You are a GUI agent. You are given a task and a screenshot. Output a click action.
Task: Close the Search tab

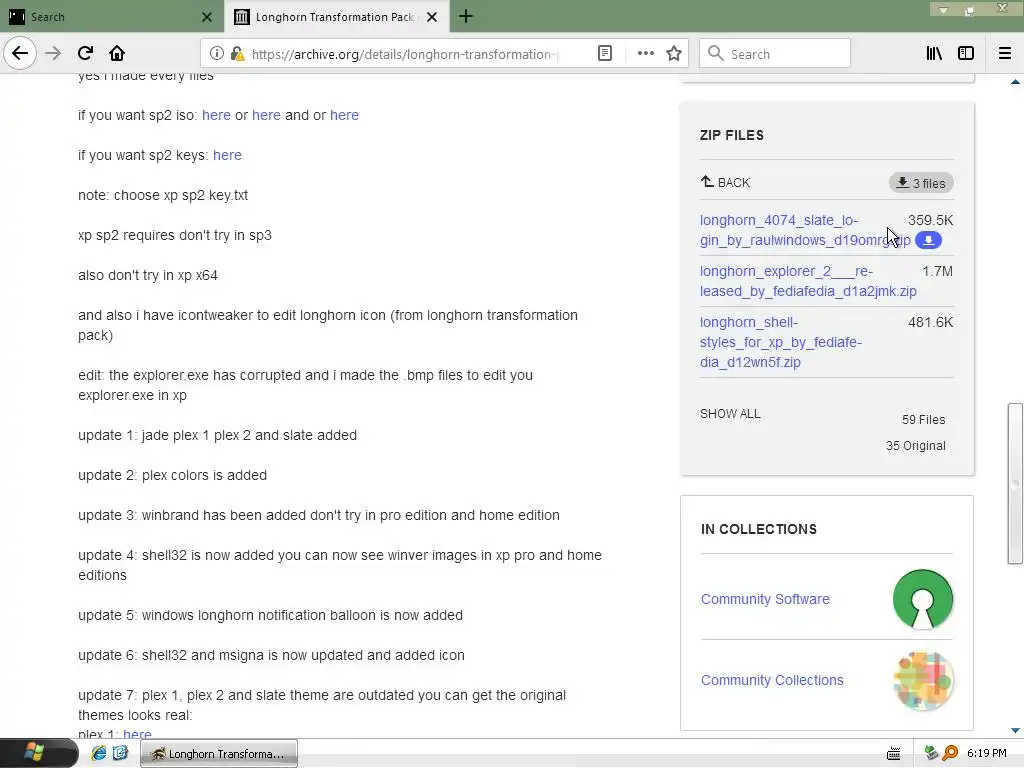[206, 17]
